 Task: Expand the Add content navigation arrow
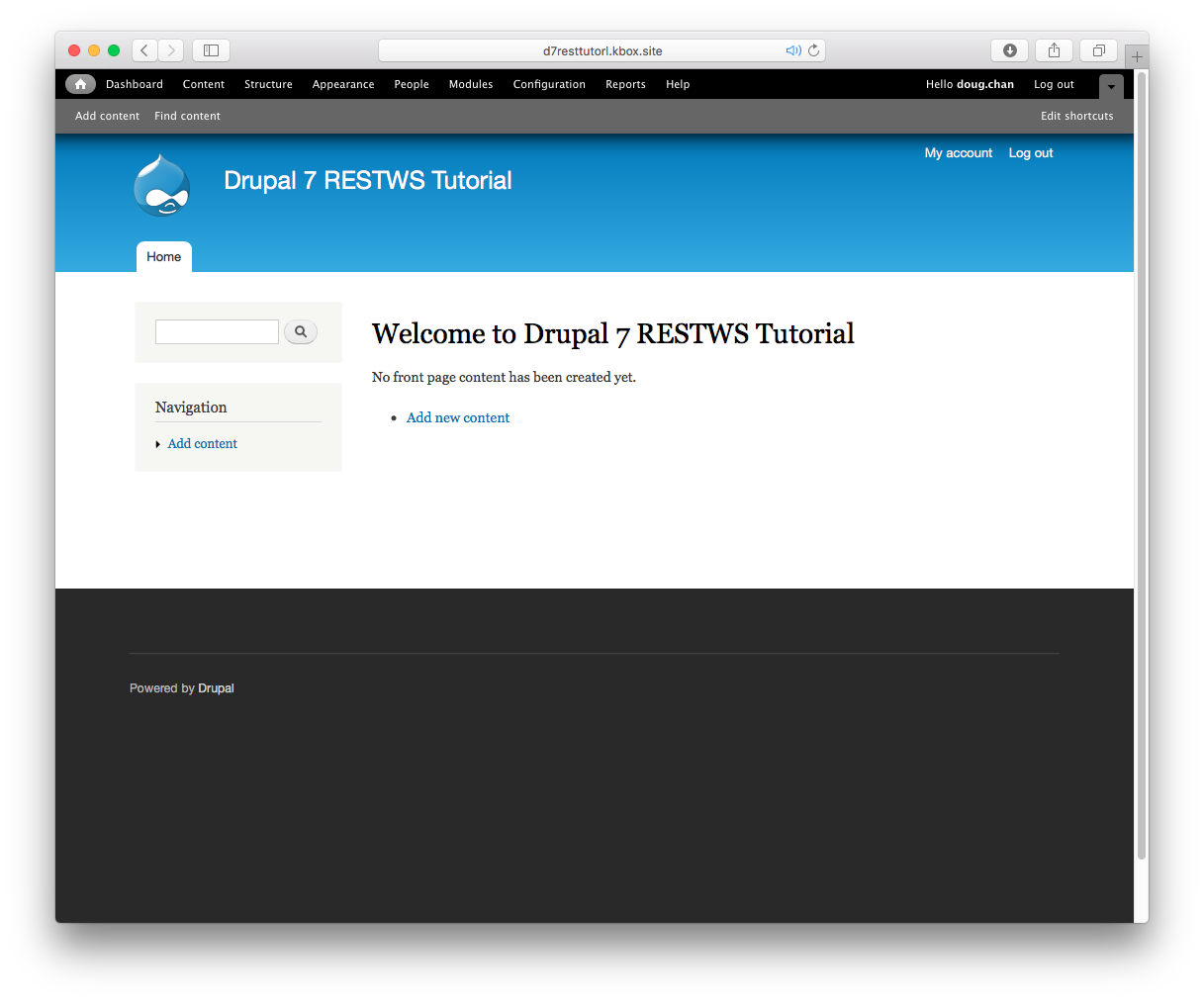pyautogui.click(x=158, y=444)
